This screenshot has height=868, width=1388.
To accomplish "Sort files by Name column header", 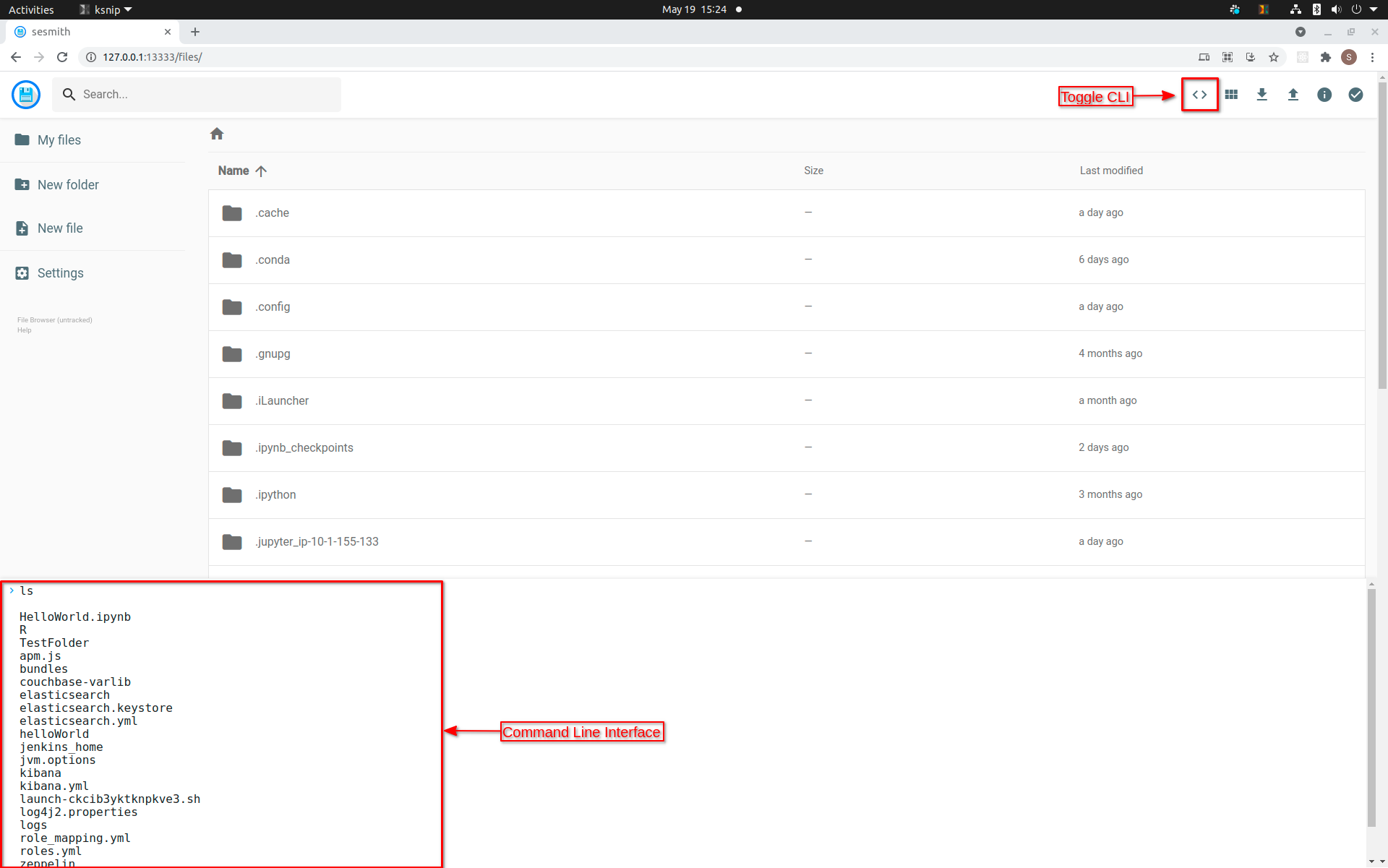I will point(243,171).
